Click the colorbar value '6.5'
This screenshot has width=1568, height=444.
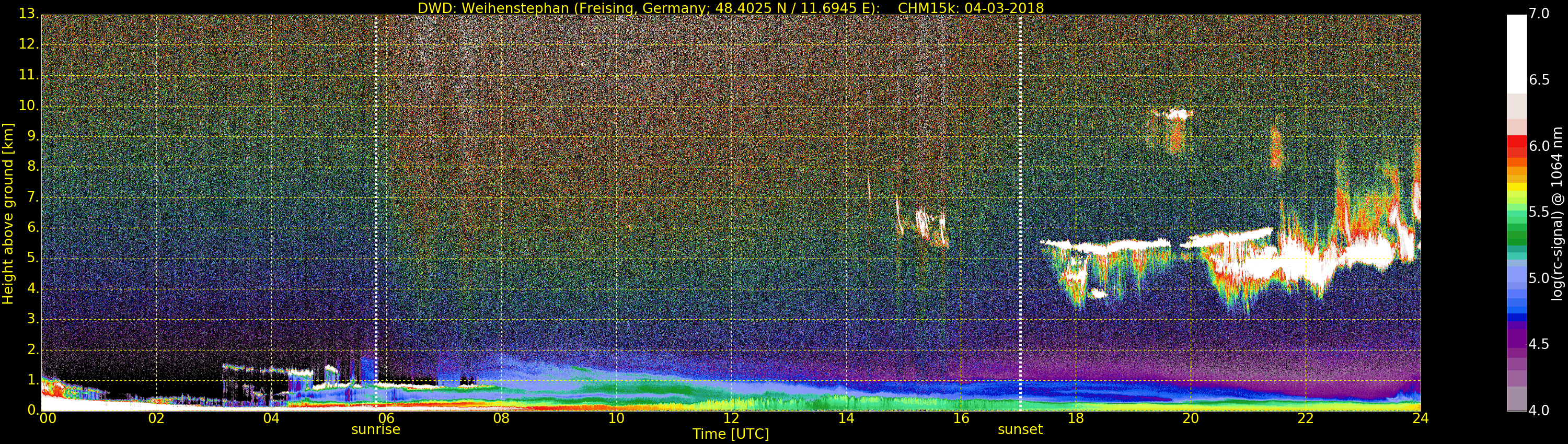(1539, 80)
